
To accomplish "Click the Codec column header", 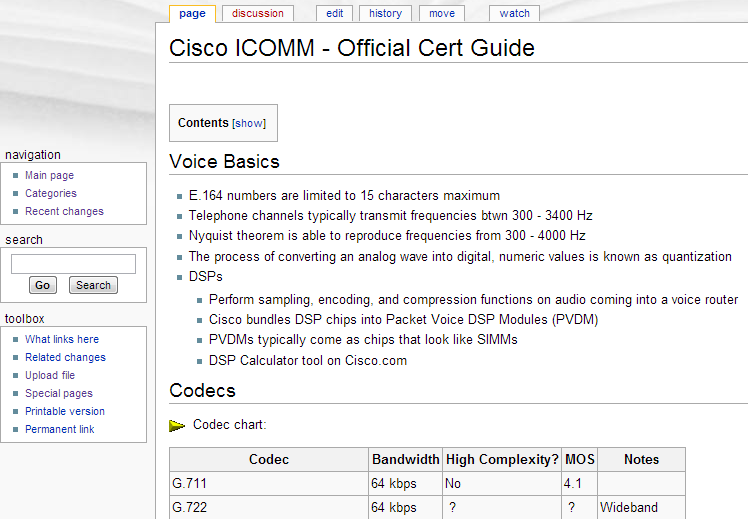I will pos(269,459).
